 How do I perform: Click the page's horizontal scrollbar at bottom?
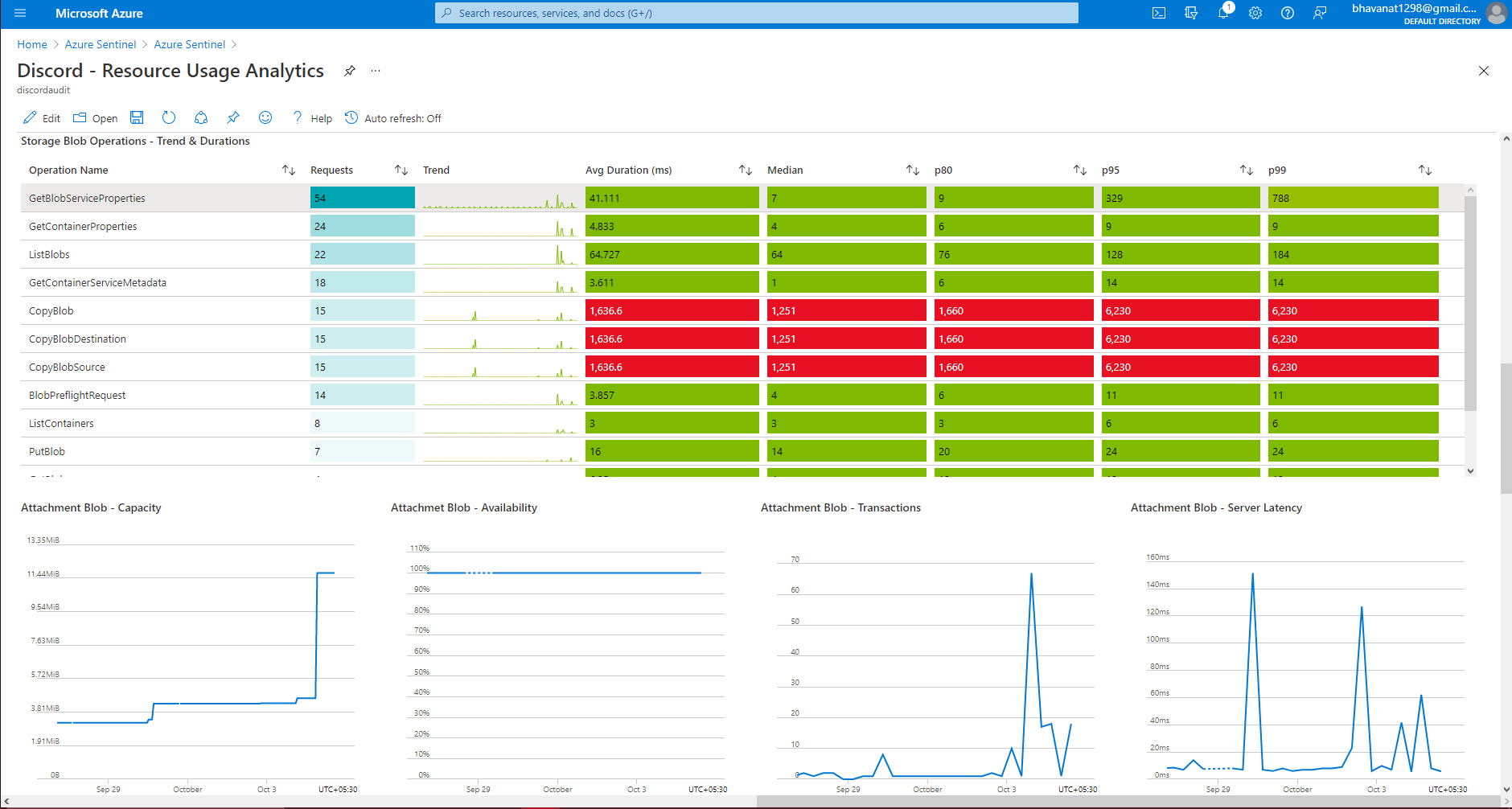click(1128, 802)
